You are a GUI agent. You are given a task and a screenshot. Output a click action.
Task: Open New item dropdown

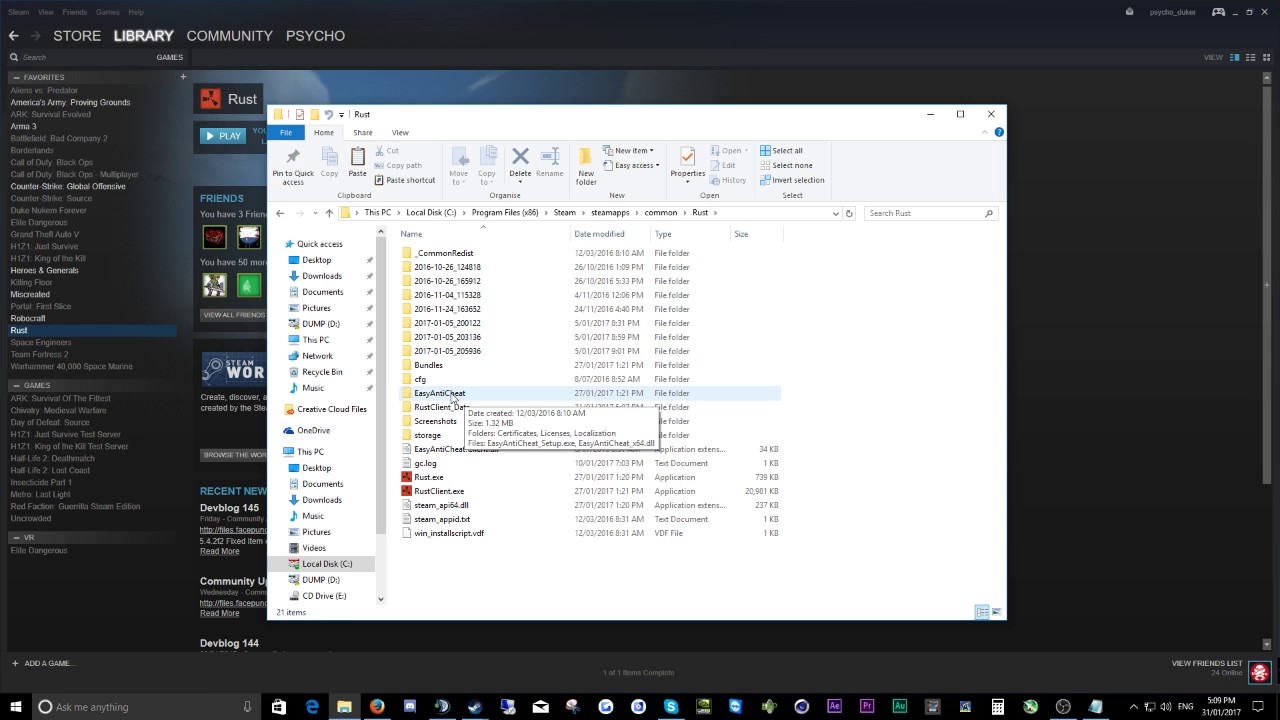(x=629, y=151)
